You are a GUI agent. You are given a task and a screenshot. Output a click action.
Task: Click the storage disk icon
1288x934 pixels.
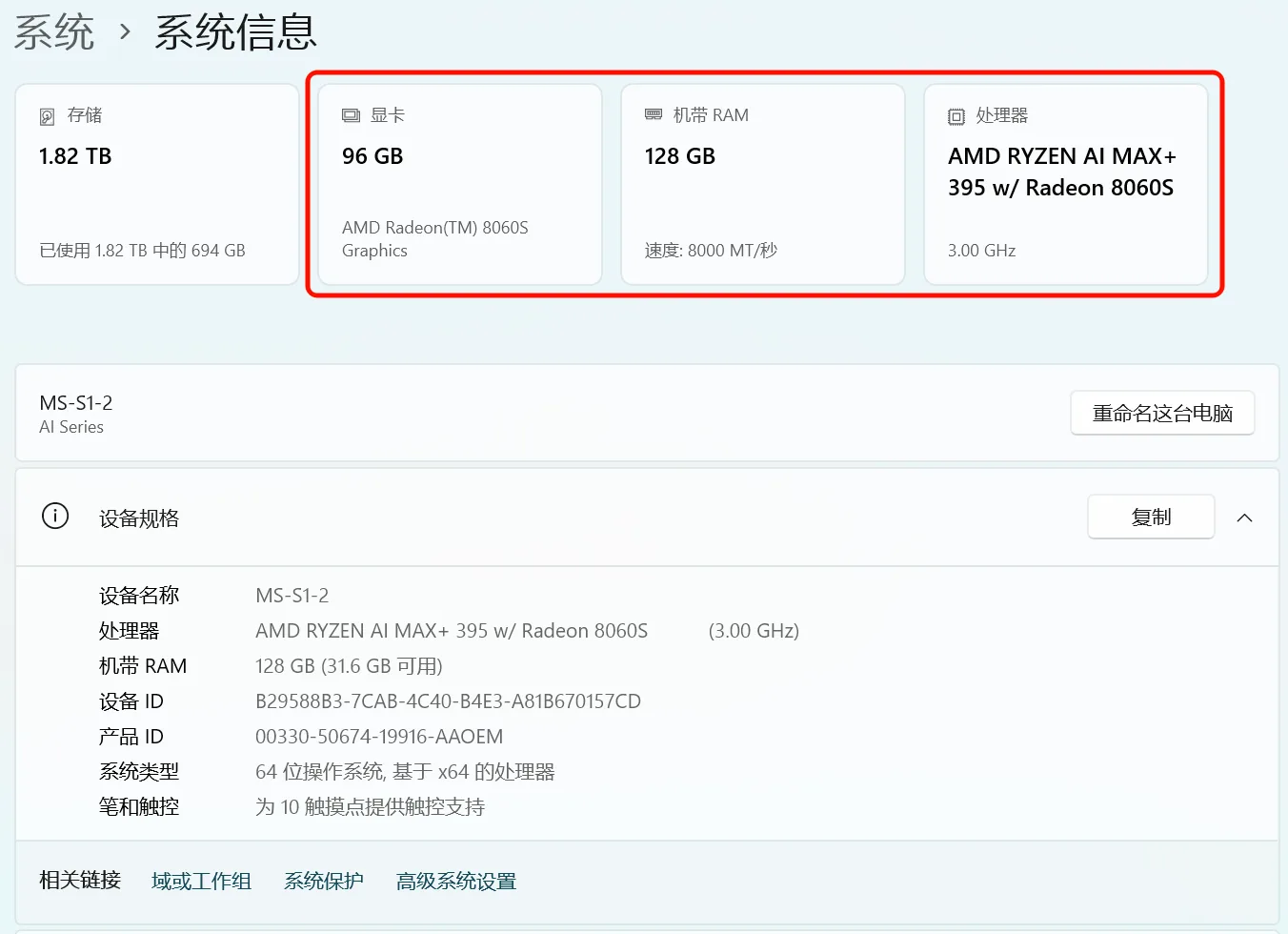pos(48,116)
